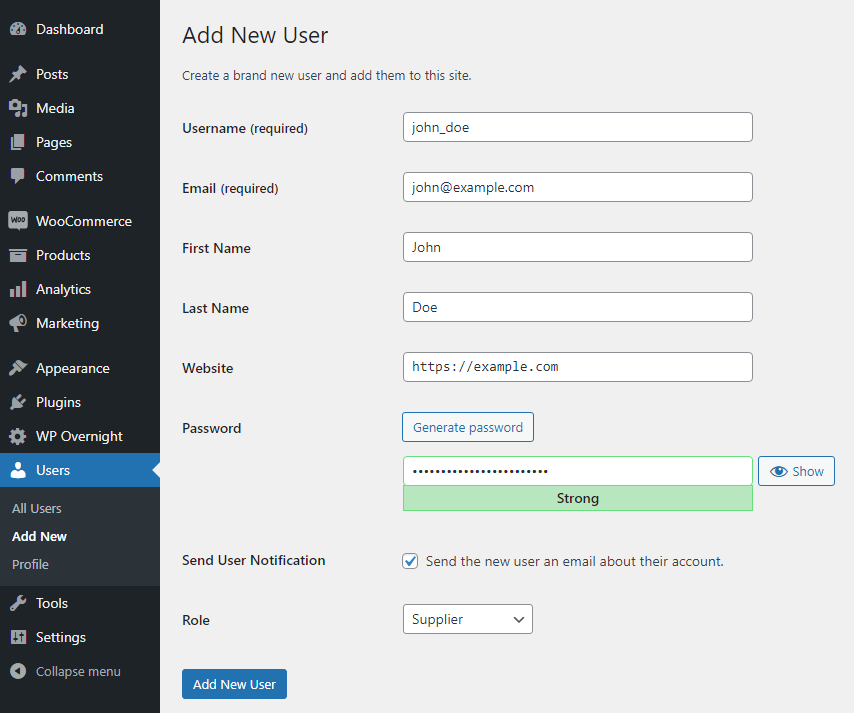Open the Media menu
Screen dimensions: 854x713
click(55, 108)
